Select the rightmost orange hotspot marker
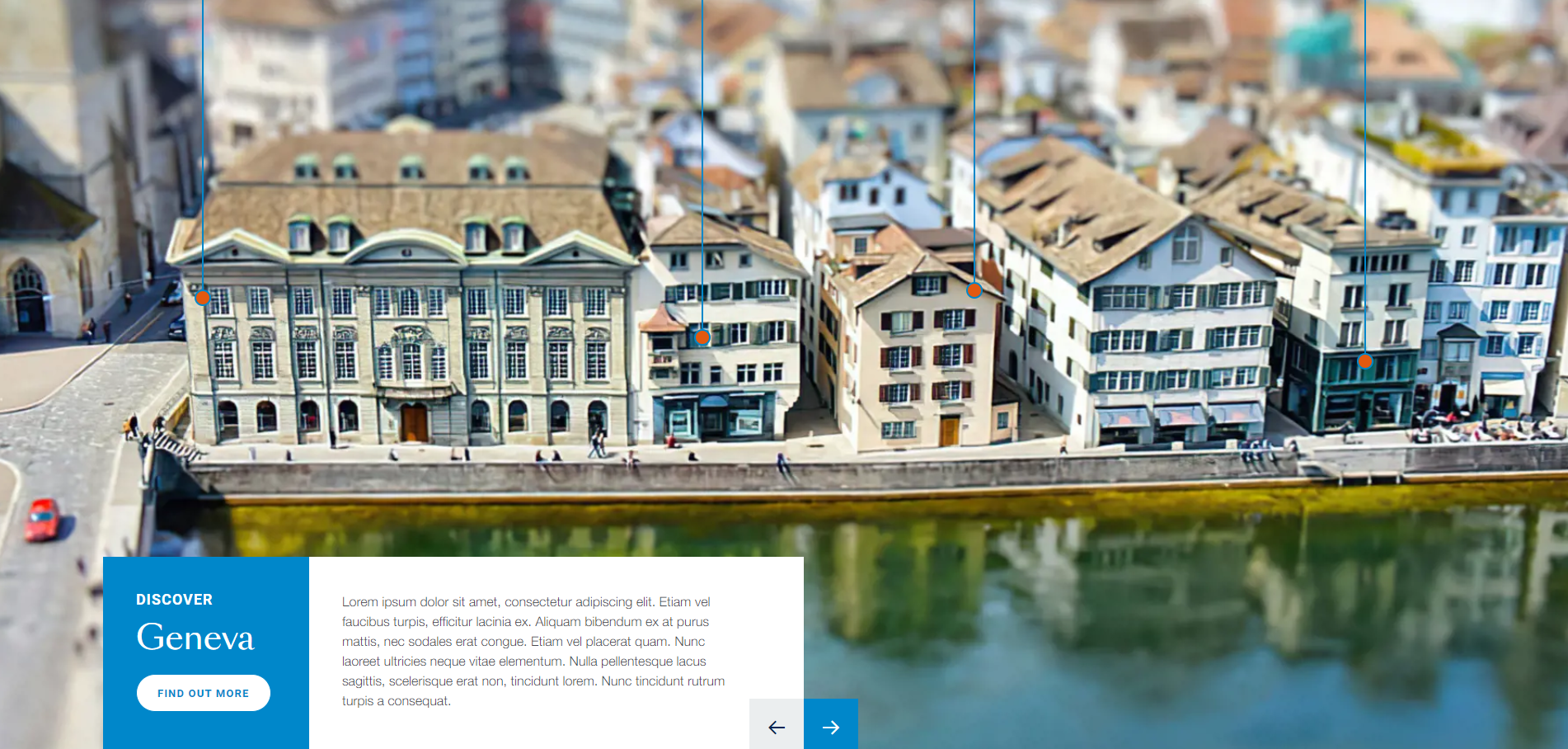 pyautogui.click(x=1364, y=360)
